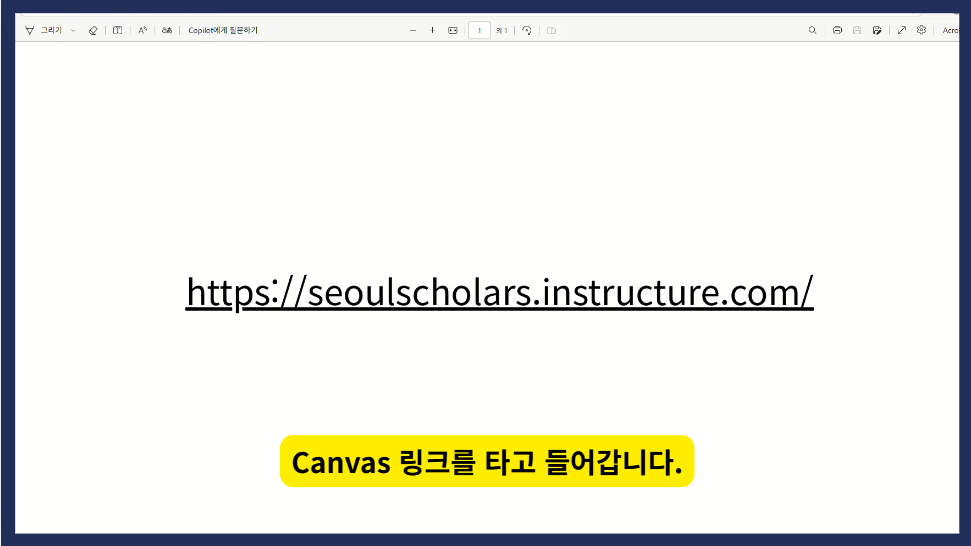Toggle fit to width view
Viewport: 971px width, 546px height.
pyautogui.click(x=453, y=31)
